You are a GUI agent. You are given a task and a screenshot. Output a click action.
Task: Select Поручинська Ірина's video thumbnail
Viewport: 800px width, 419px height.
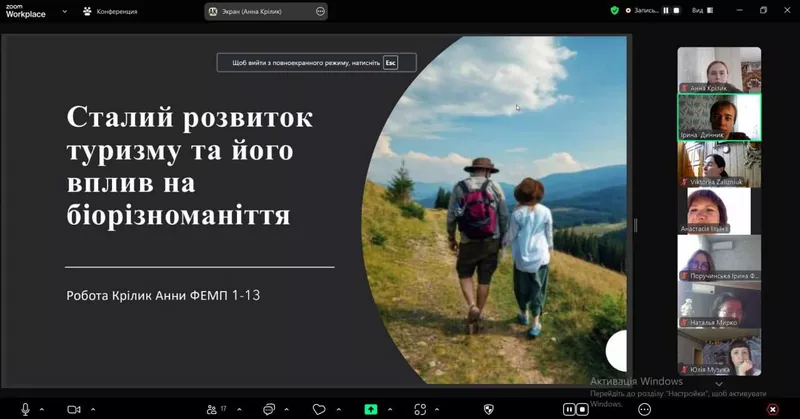click(719, 258)
